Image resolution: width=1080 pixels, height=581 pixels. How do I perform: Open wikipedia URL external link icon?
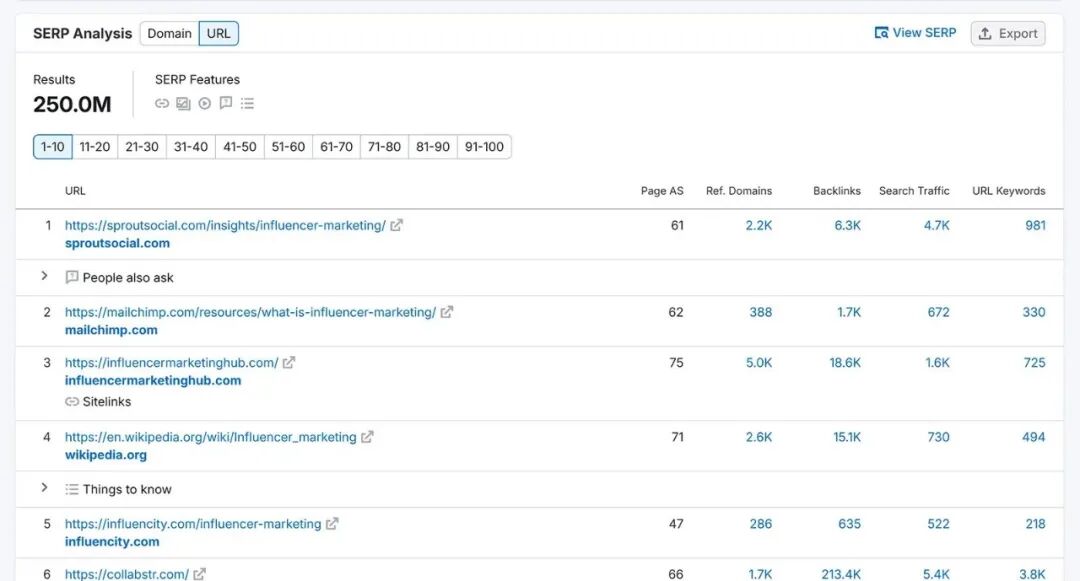367,436
